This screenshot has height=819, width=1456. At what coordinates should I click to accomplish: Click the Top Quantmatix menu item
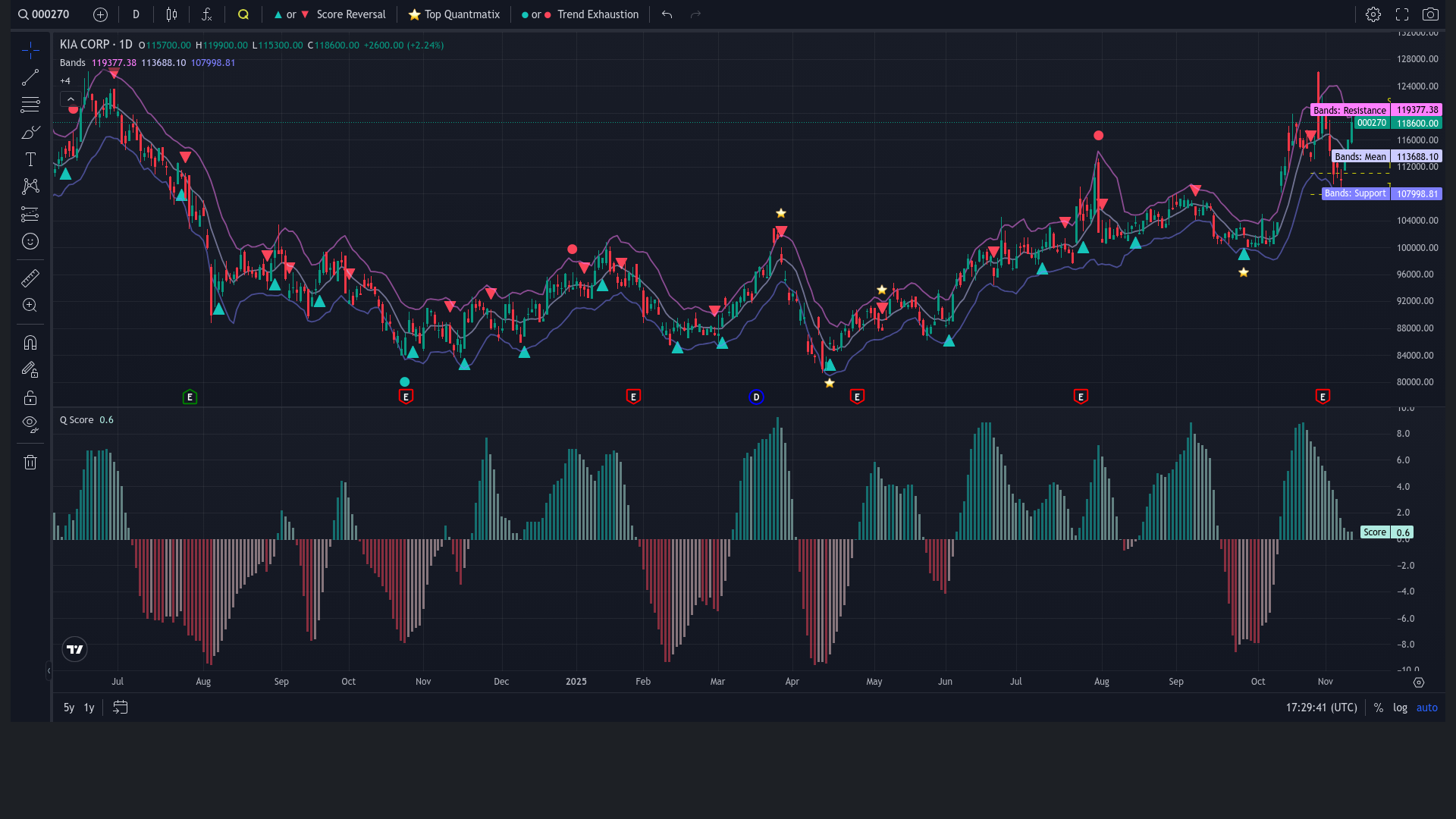[x=453, y=14]
